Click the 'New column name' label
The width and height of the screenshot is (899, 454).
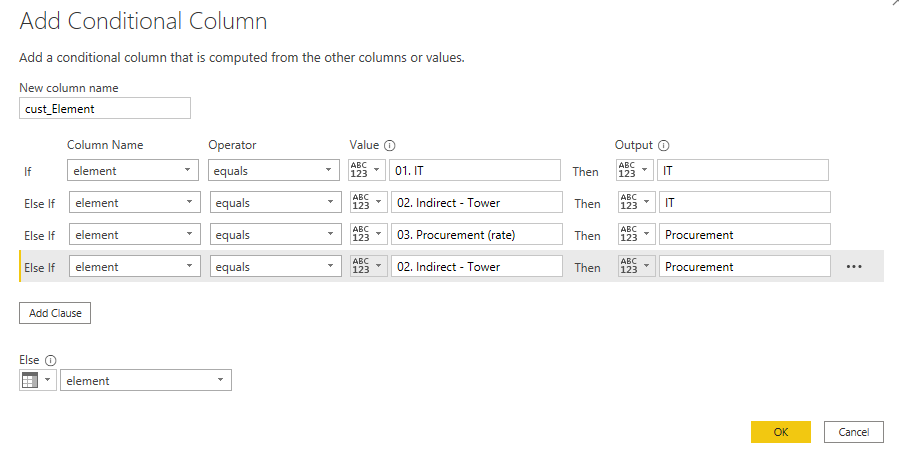pyautogui.click(x=69, y=88)
